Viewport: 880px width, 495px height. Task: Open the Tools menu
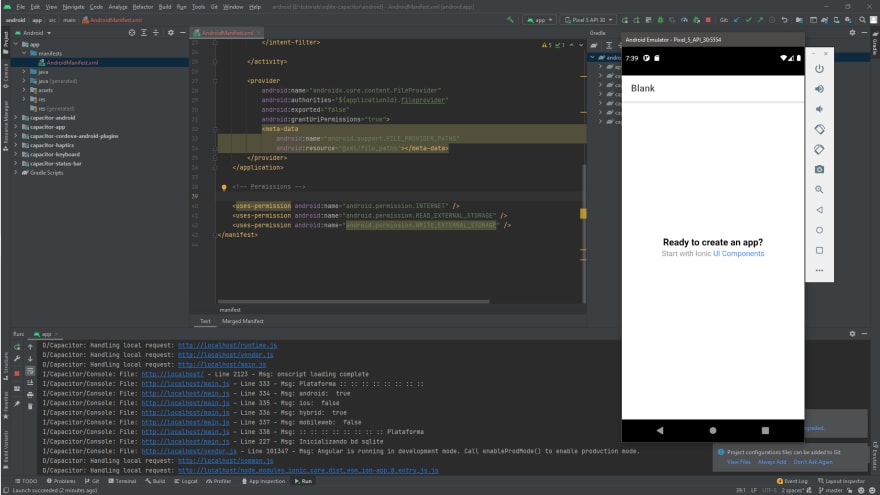pos(199,7)
